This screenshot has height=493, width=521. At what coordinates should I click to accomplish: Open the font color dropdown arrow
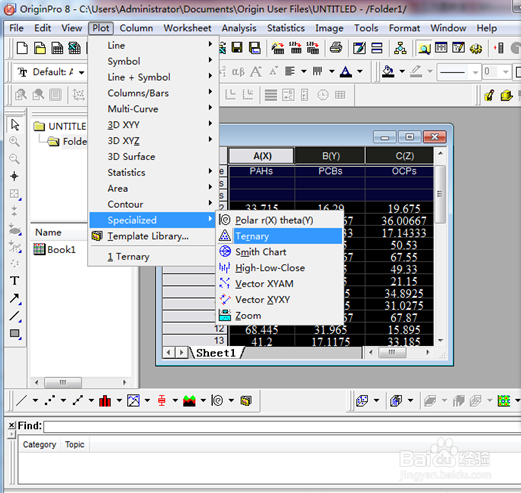point(360,71)
